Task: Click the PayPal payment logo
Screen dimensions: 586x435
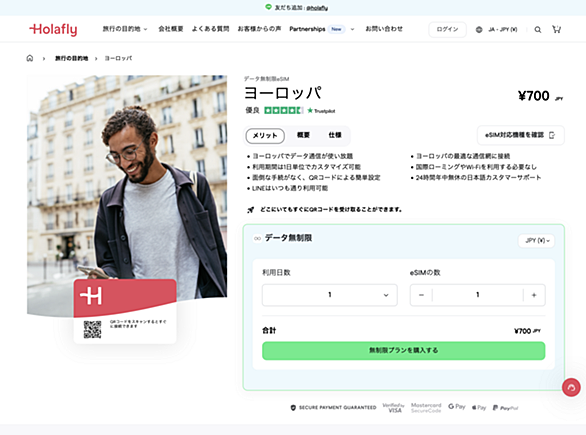Action: point(506,408)
